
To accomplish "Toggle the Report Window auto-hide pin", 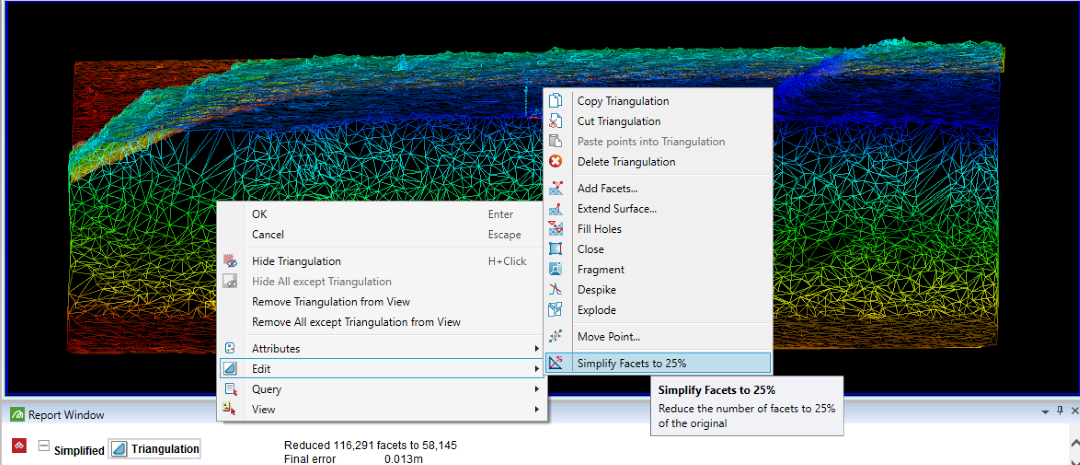I will pyautogui.click(x=1060, y=412).
